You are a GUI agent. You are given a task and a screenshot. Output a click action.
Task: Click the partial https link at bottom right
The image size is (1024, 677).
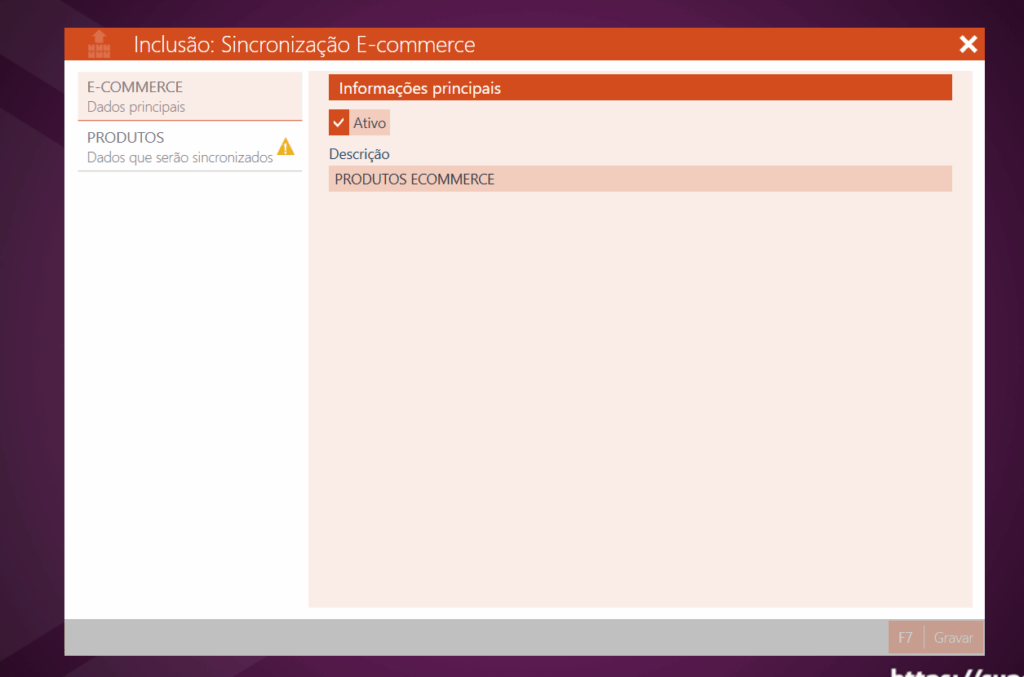point(955,672)
